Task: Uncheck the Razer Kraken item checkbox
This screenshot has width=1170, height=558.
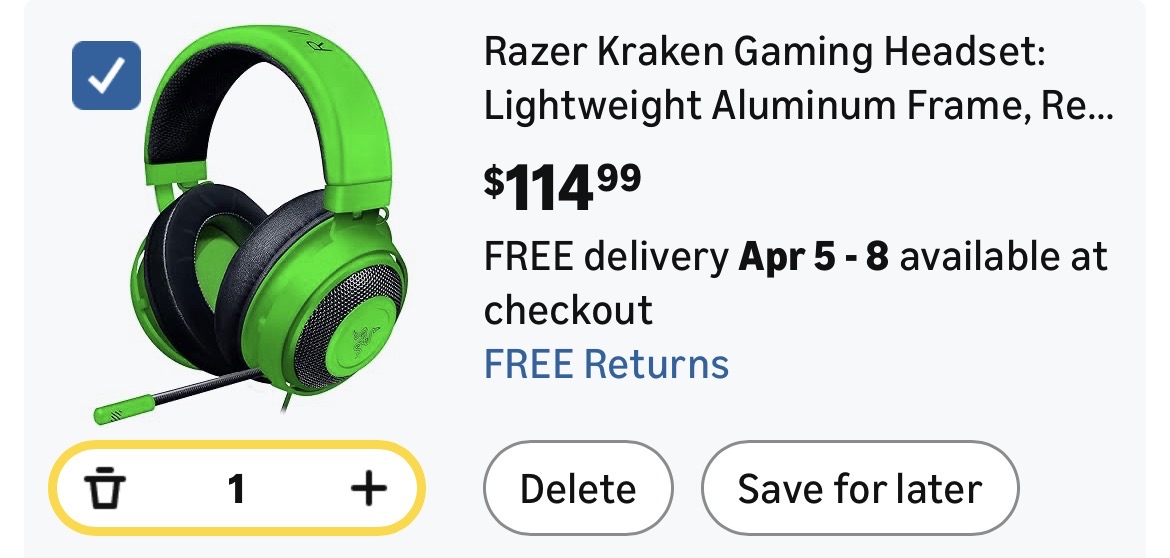Action: coord(106,75)
